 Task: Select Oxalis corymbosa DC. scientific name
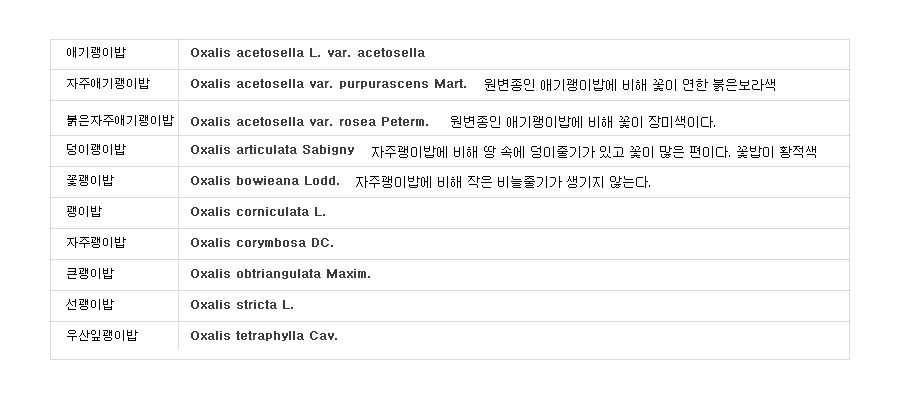(262, 243)
